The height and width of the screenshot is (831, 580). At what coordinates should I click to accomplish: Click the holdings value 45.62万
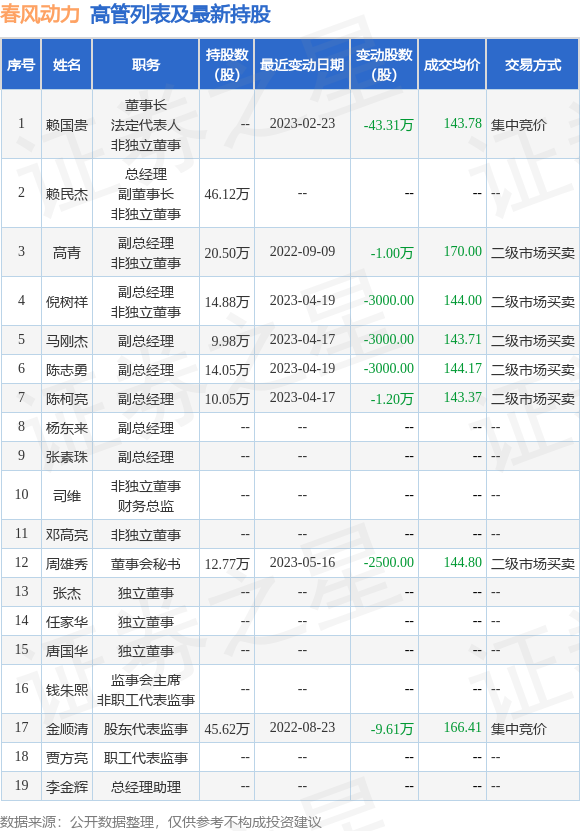227,729
